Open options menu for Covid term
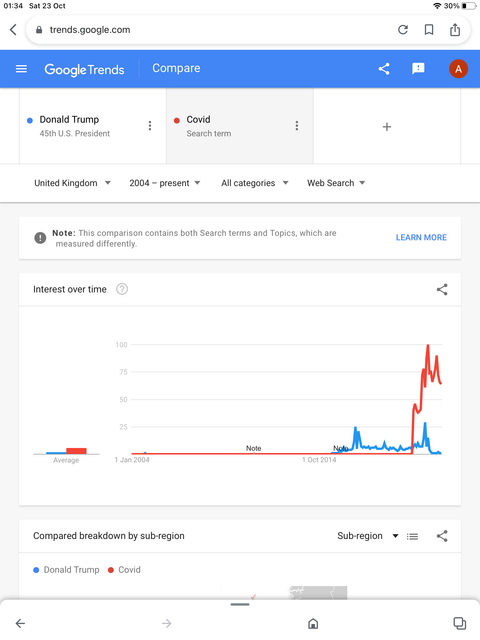Screen dimensions: 480x640 point(297,126)
